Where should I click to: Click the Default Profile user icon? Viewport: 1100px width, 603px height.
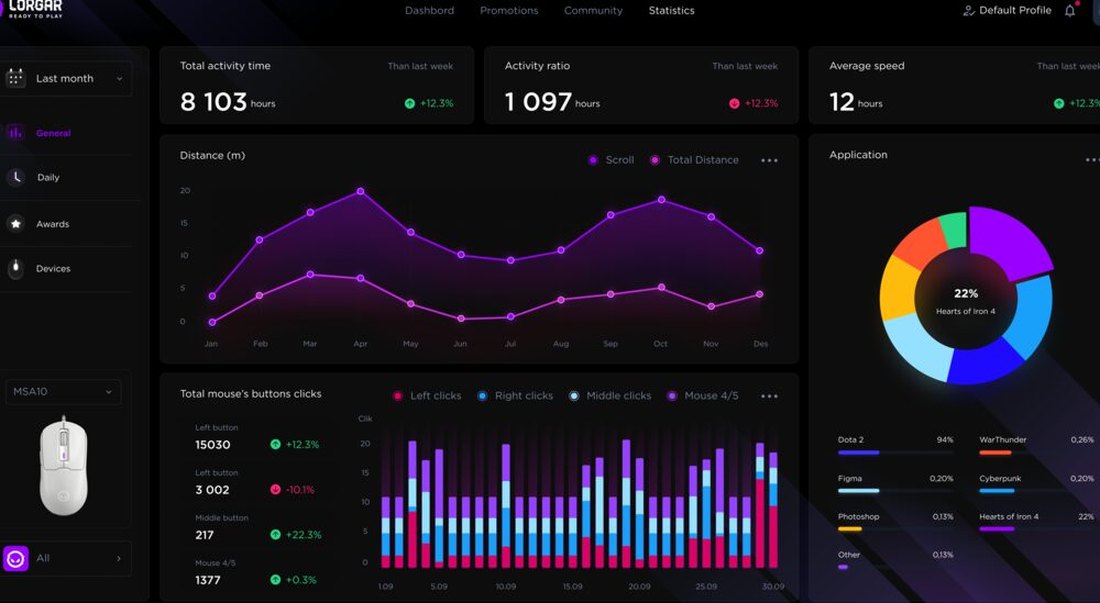(x=970, y=11)
